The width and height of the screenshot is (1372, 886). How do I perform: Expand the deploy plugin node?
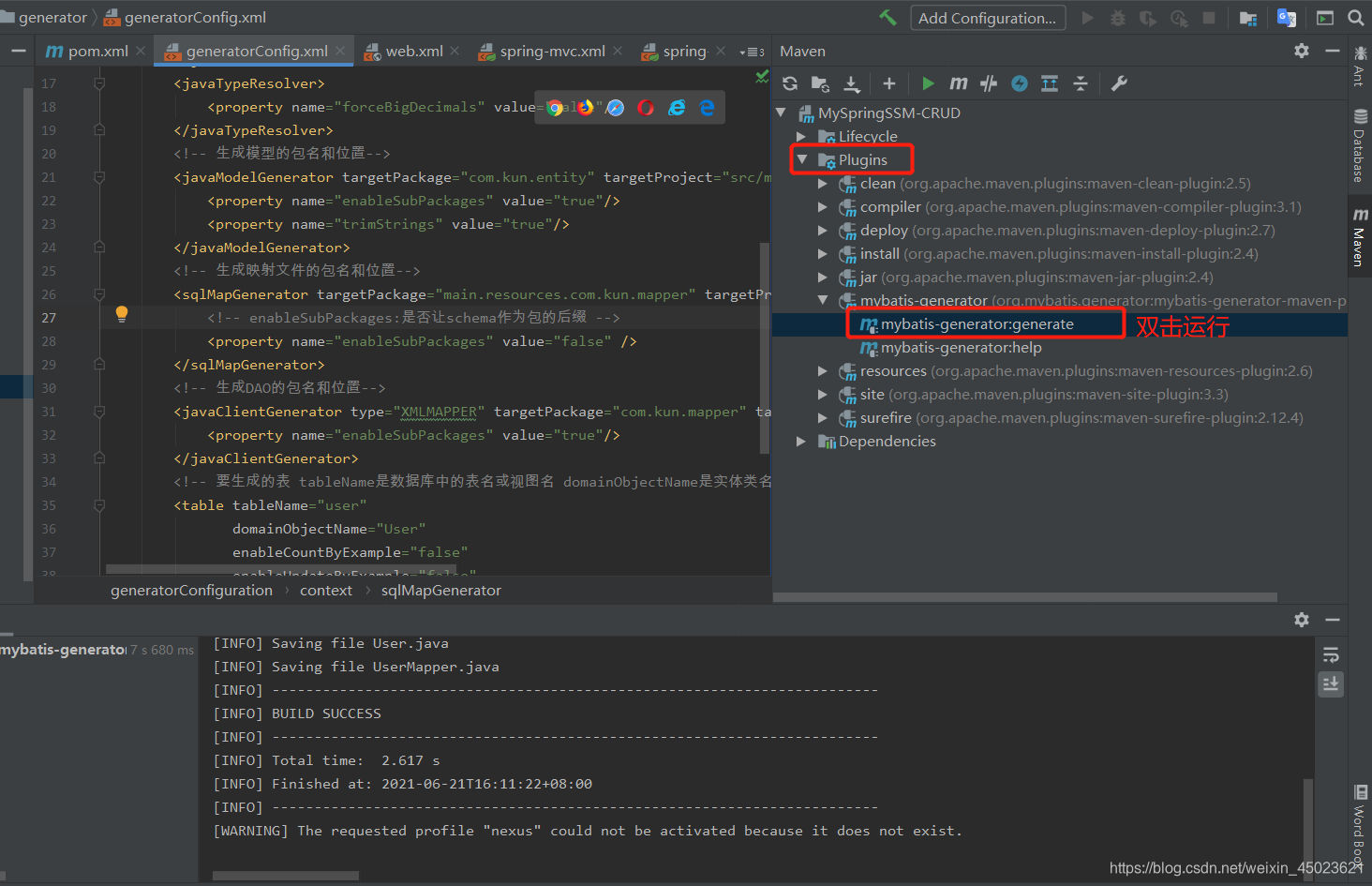[822, 230]
